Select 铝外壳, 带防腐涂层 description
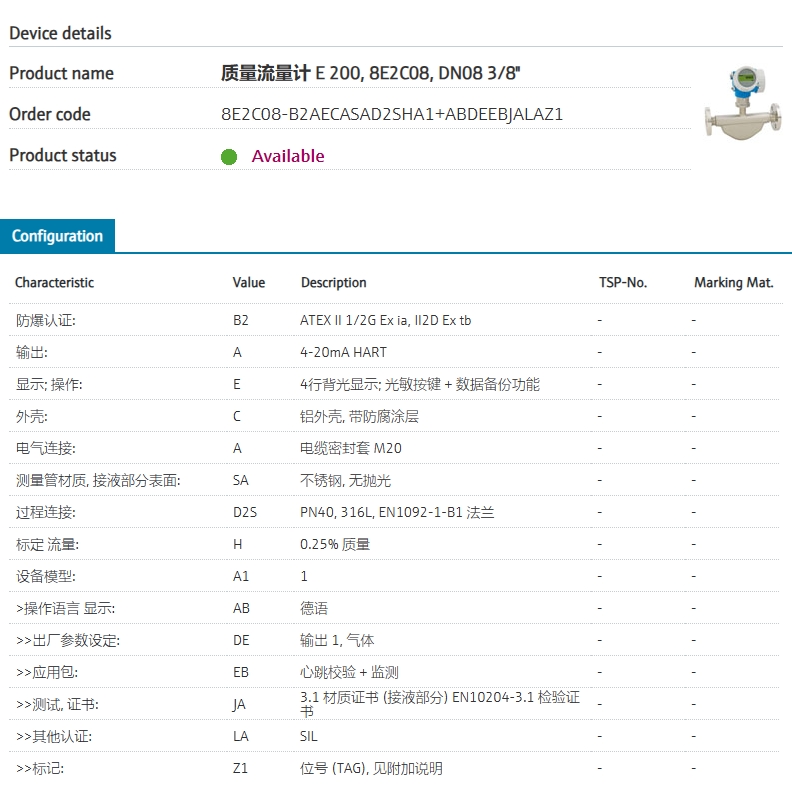The width and height of the screenshot is (792, 794). coord(359,416)
